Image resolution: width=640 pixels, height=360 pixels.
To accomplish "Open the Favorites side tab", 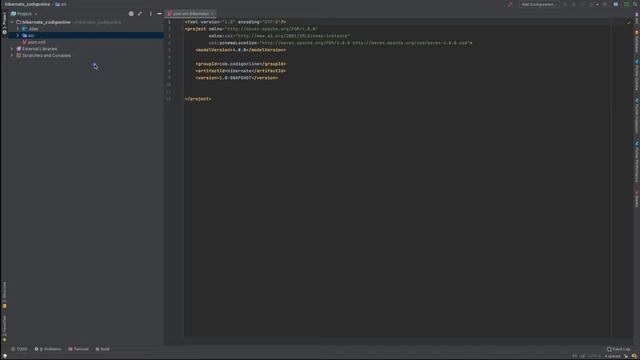I will (x=4, y=329).
